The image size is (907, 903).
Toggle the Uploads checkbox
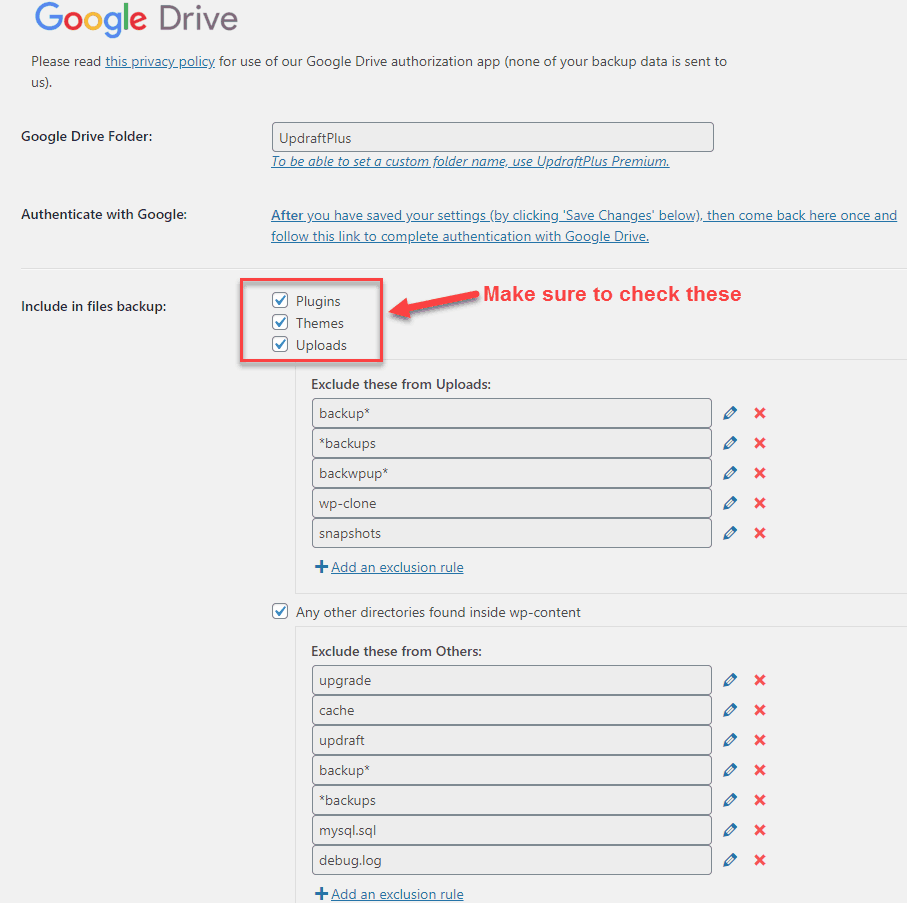(280, 344)
